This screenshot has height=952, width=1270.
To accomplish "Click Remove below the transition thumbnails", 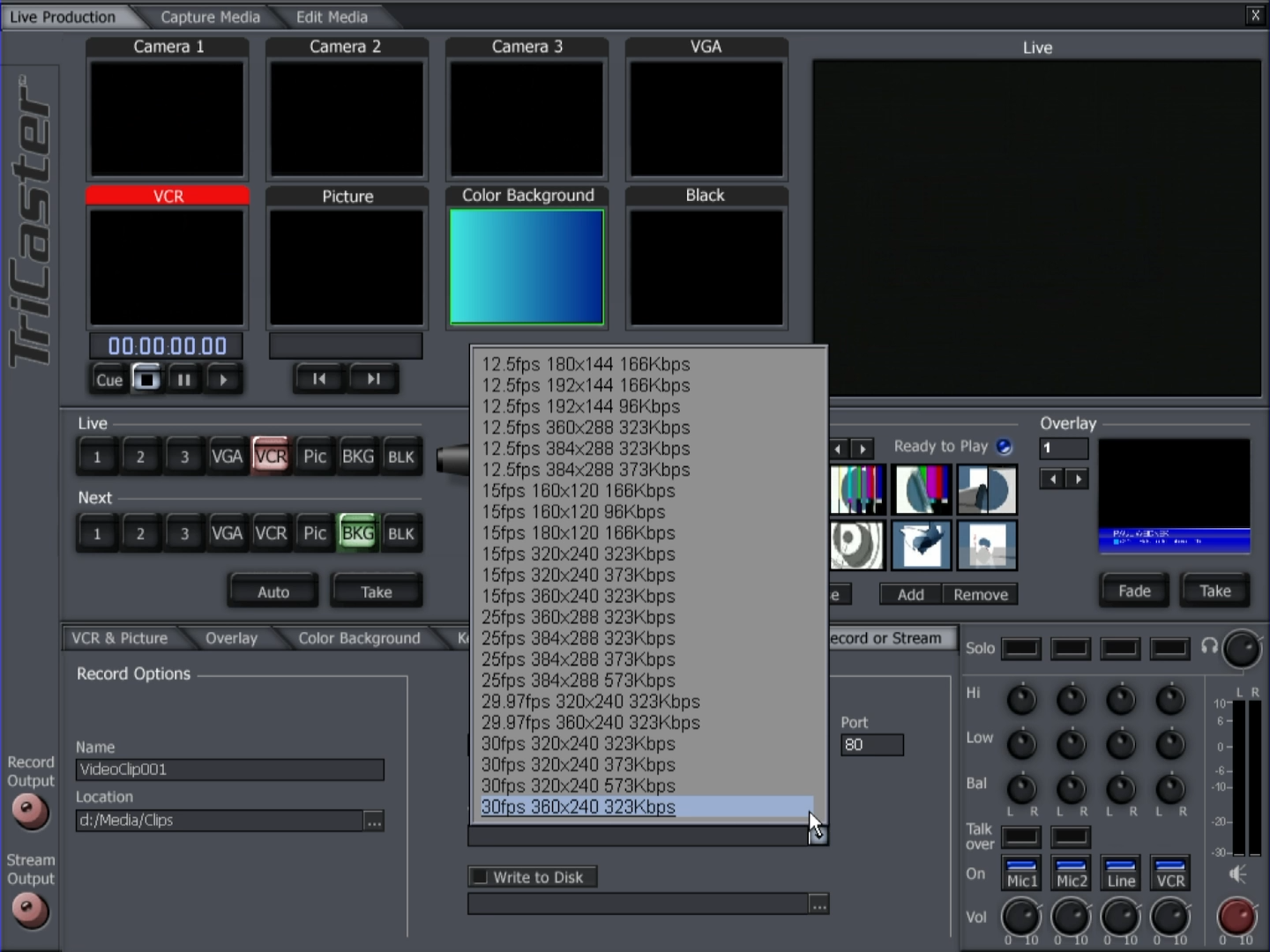I will [981, 594].
